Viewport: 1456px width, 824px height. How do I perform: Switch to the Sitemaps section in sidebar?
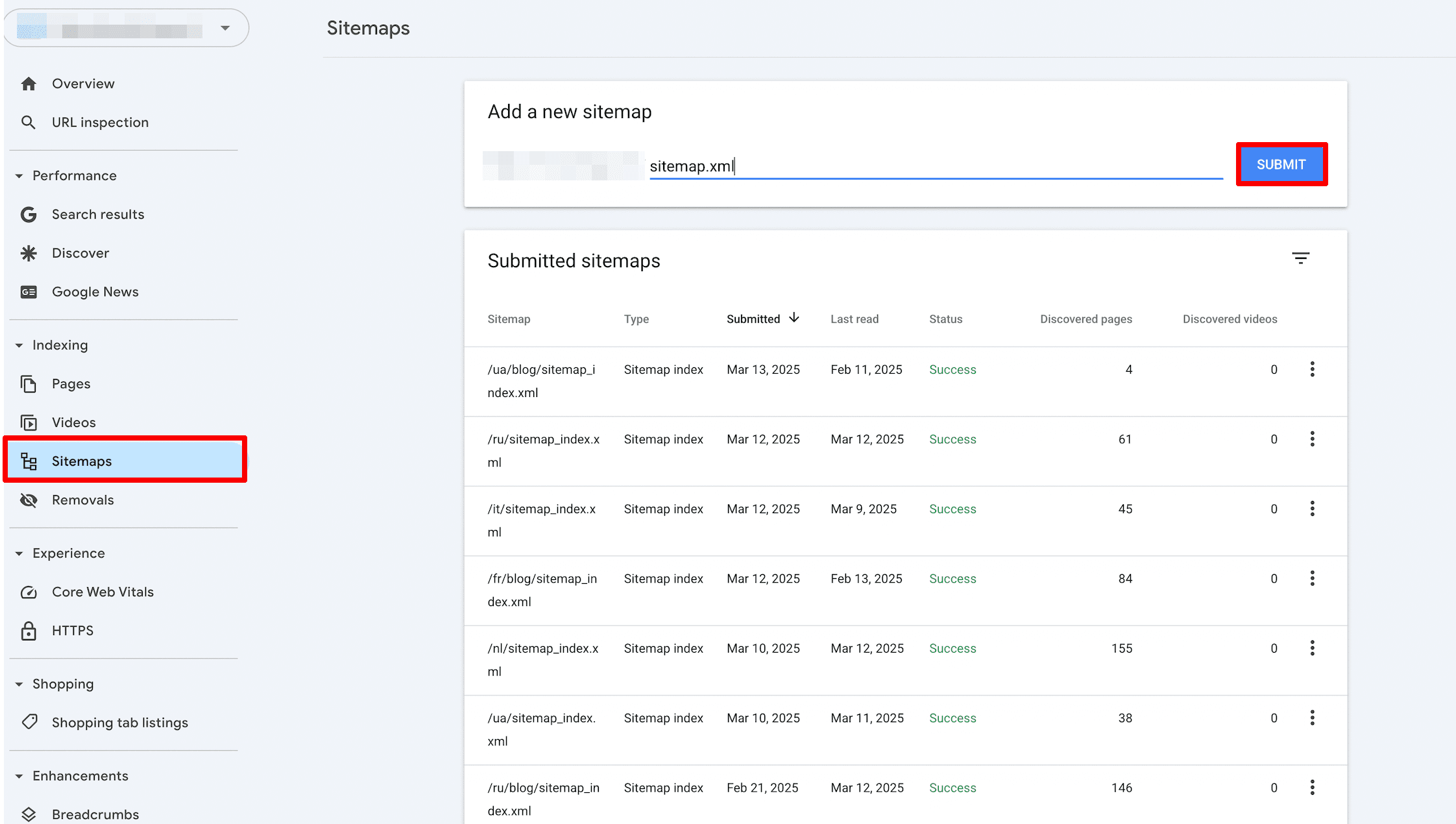82,461
